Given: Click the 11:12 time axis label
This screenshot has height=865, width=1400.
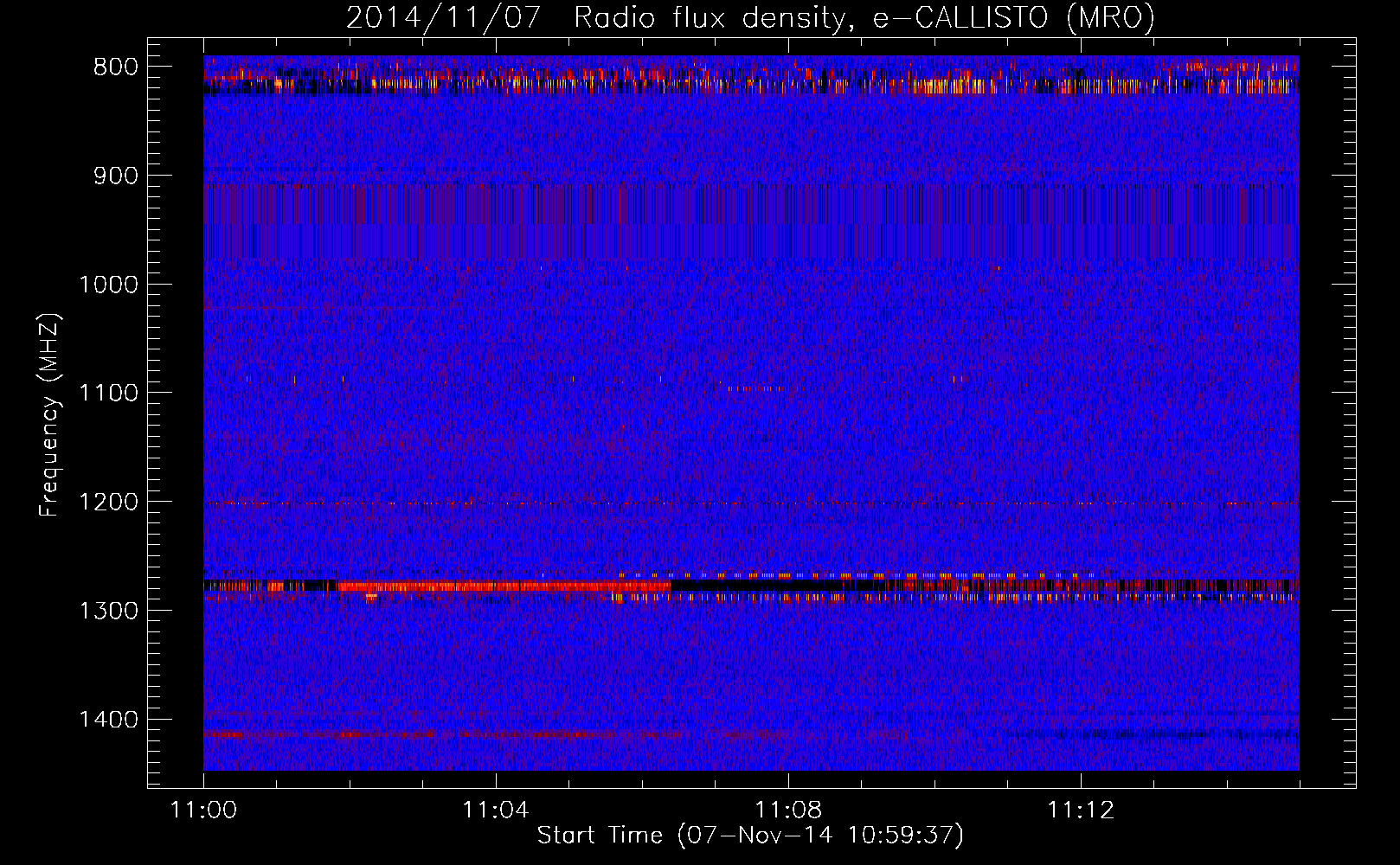Looking at the screenshot, I should (x=1081, y=811).
